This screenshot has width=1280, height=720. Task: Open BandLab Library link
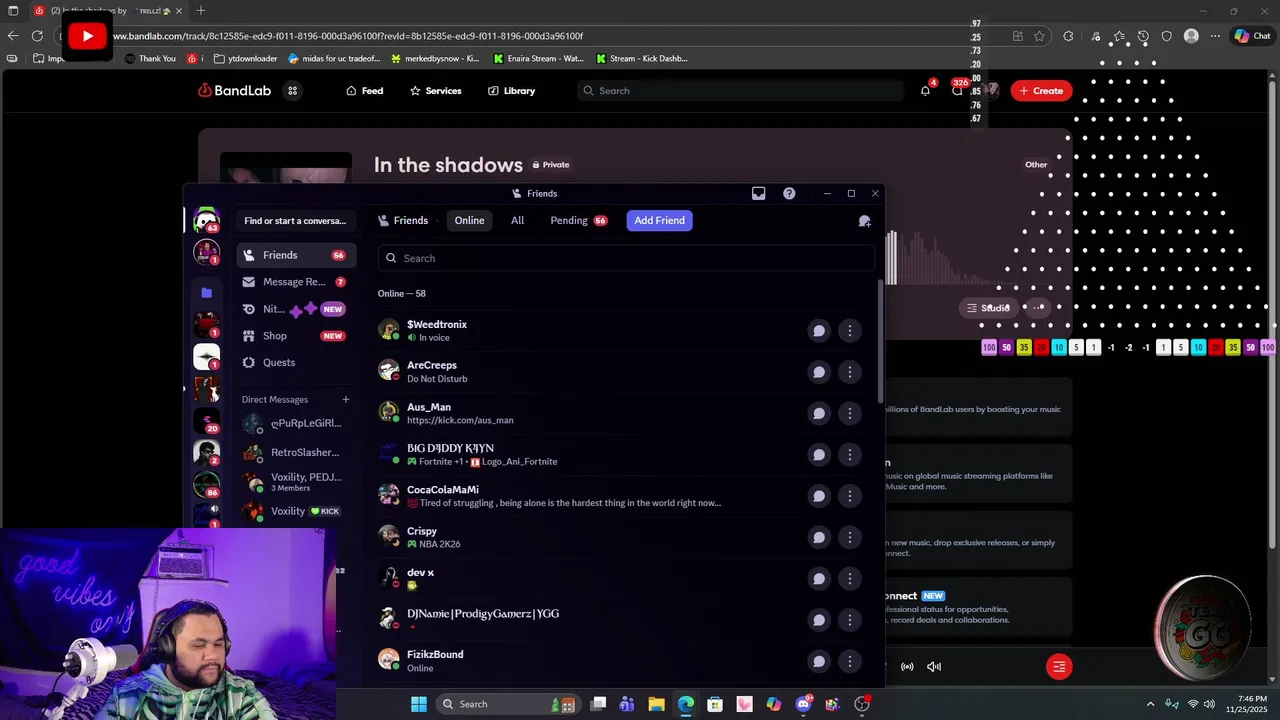[x=511, y=91]
